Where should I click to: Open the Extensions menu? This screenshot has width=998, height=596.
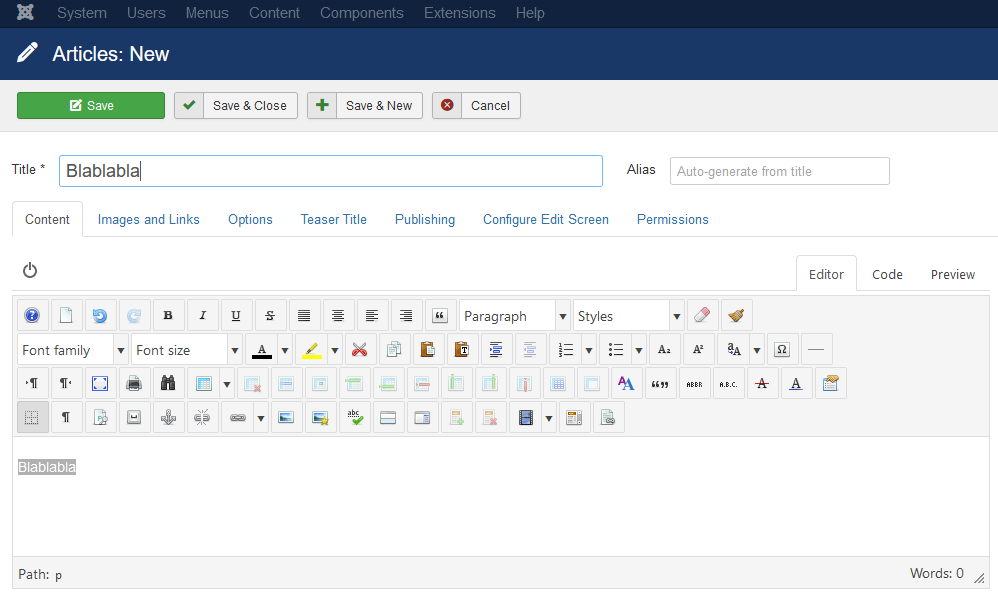pos(459,13)
